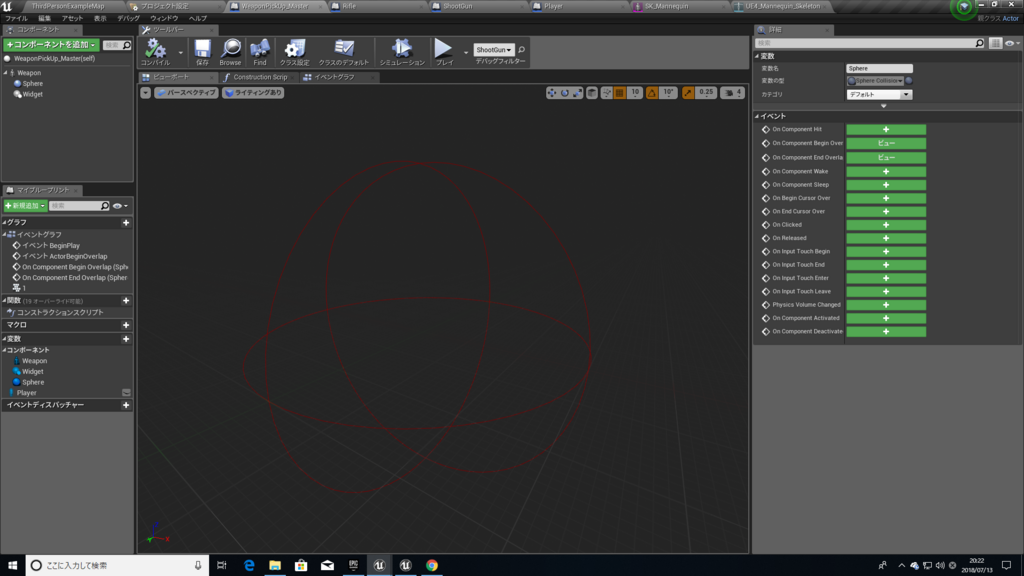The image size is (1024, 576).
Task: Open Class Defaults from the toolbar
Action: (344, 52)
